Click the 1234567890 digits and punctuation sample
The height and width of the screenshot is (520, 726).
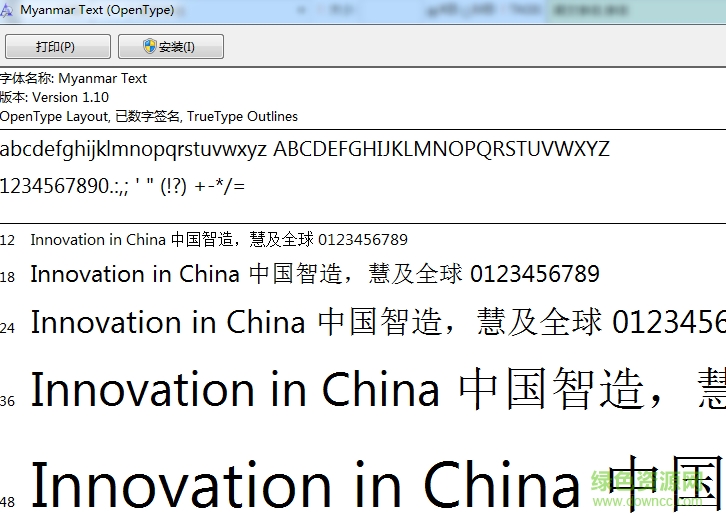point(122,186)
